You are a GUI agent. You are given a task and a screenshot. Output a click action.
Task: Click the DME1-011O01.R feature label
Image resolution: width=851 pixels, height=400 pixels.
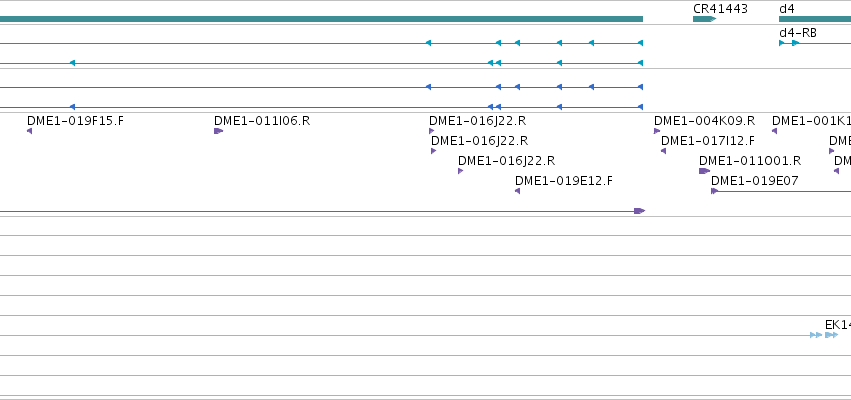[750, 161]
